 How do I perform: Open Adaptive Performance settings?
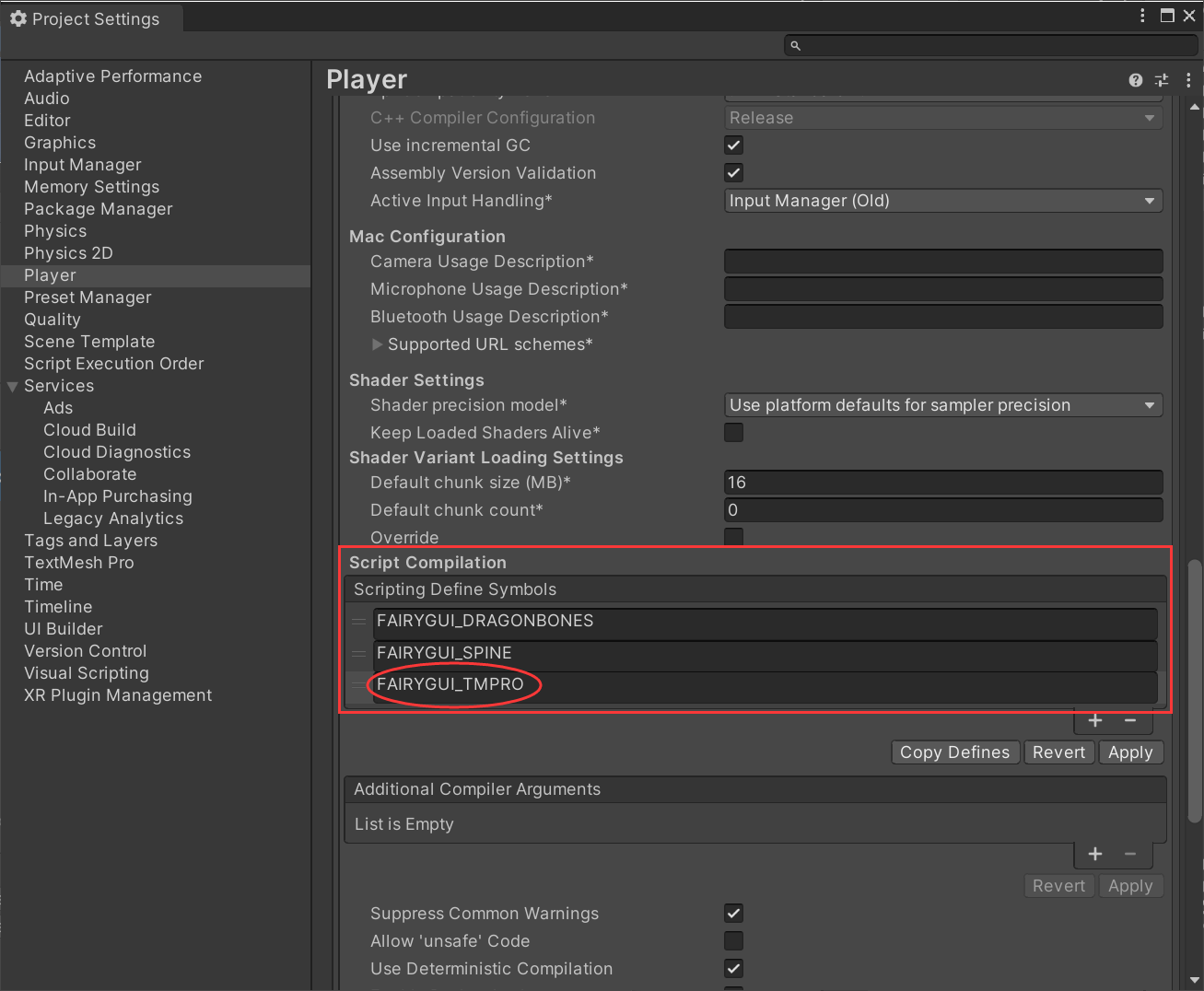point(112,76)
